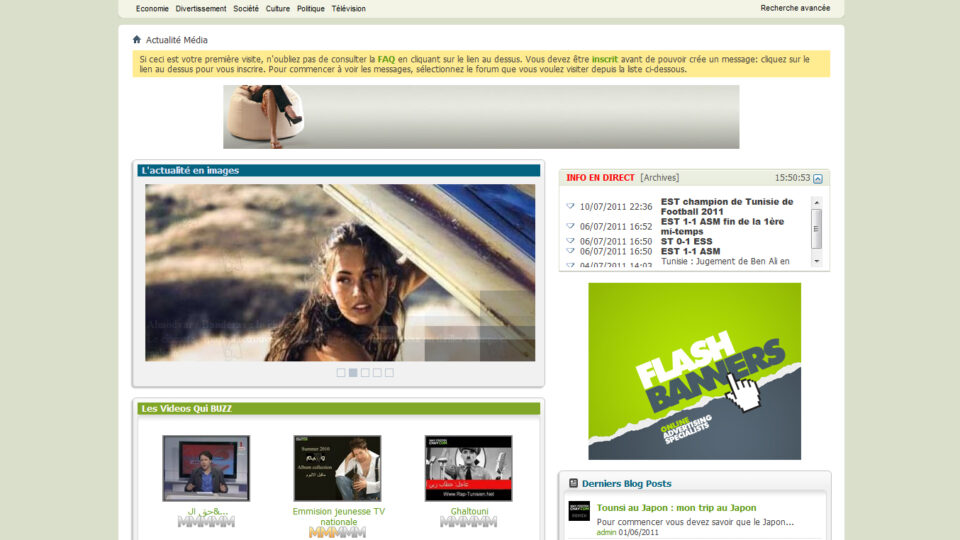Click the rating bar under the first video
960x540 pixels.
206,522
